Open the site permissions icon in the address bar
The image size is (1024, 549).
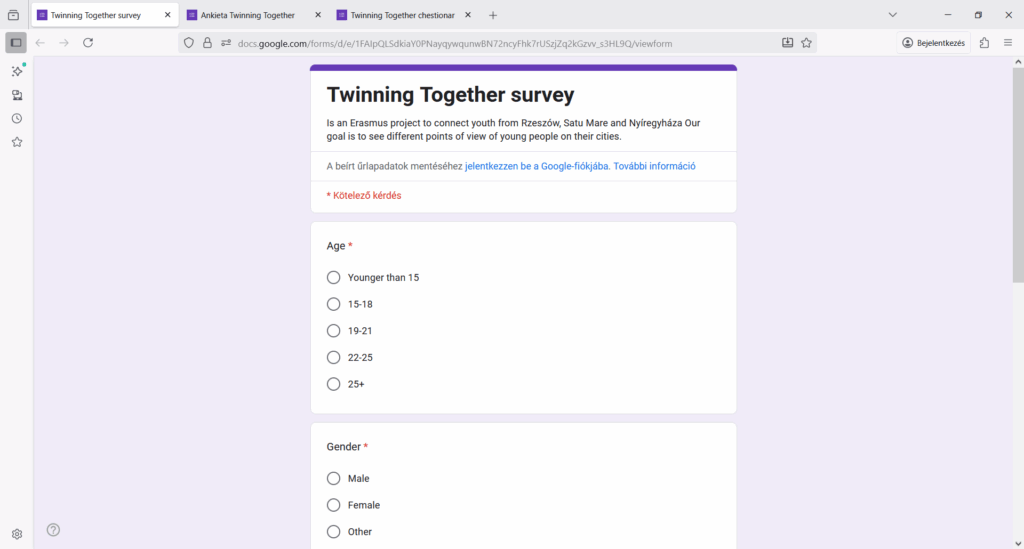pos(226,43)
